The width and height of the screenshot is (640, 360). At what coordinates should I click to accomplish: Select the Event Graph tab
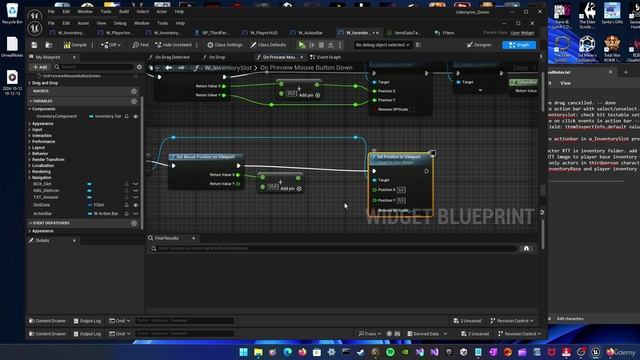coord(326,57)
